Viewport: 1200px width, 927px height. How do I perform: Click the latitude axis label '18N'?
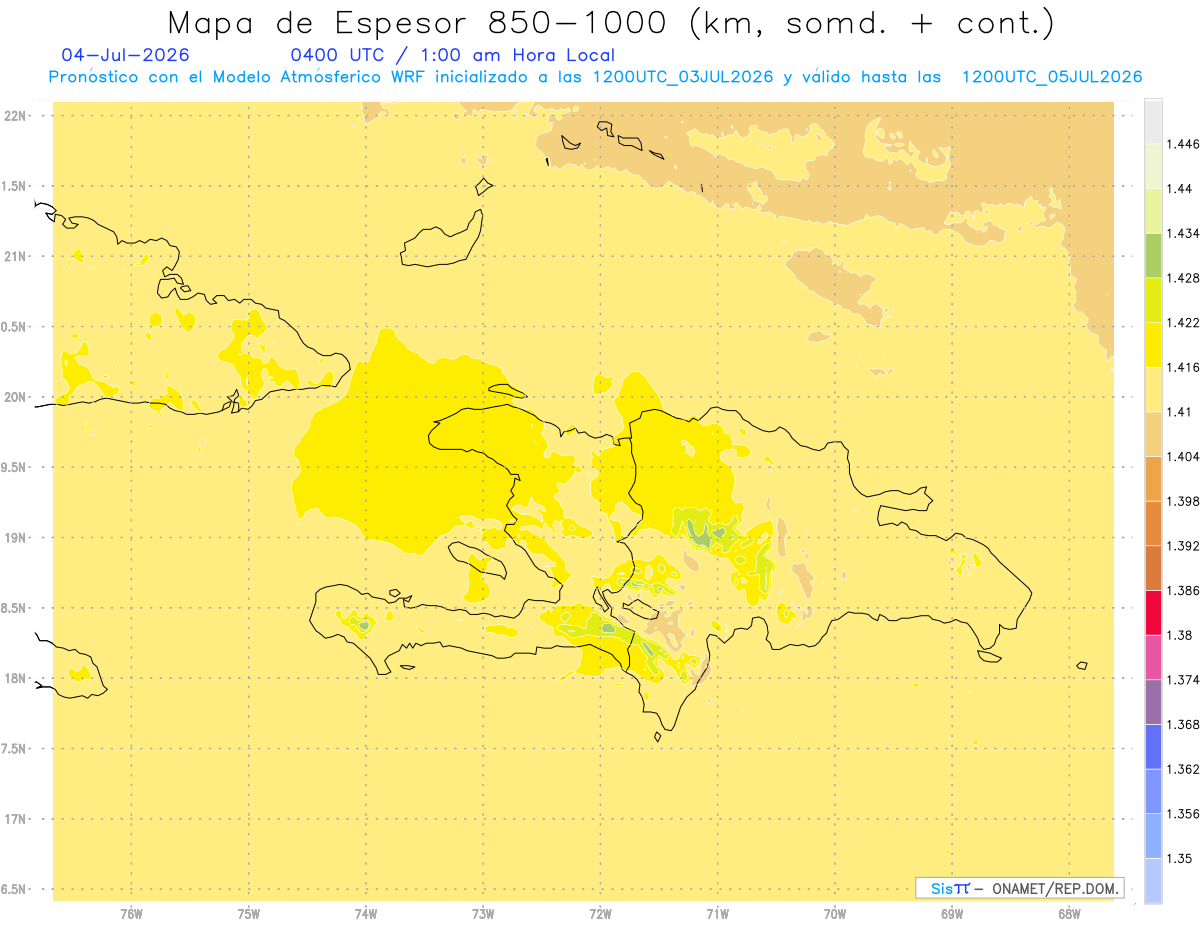click(x=16, y=678)
